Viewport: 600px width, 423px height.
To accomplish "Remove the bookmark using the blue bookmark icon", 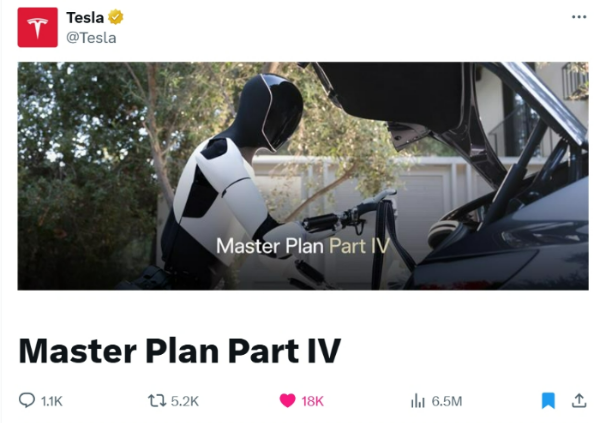I will point(548,401).
